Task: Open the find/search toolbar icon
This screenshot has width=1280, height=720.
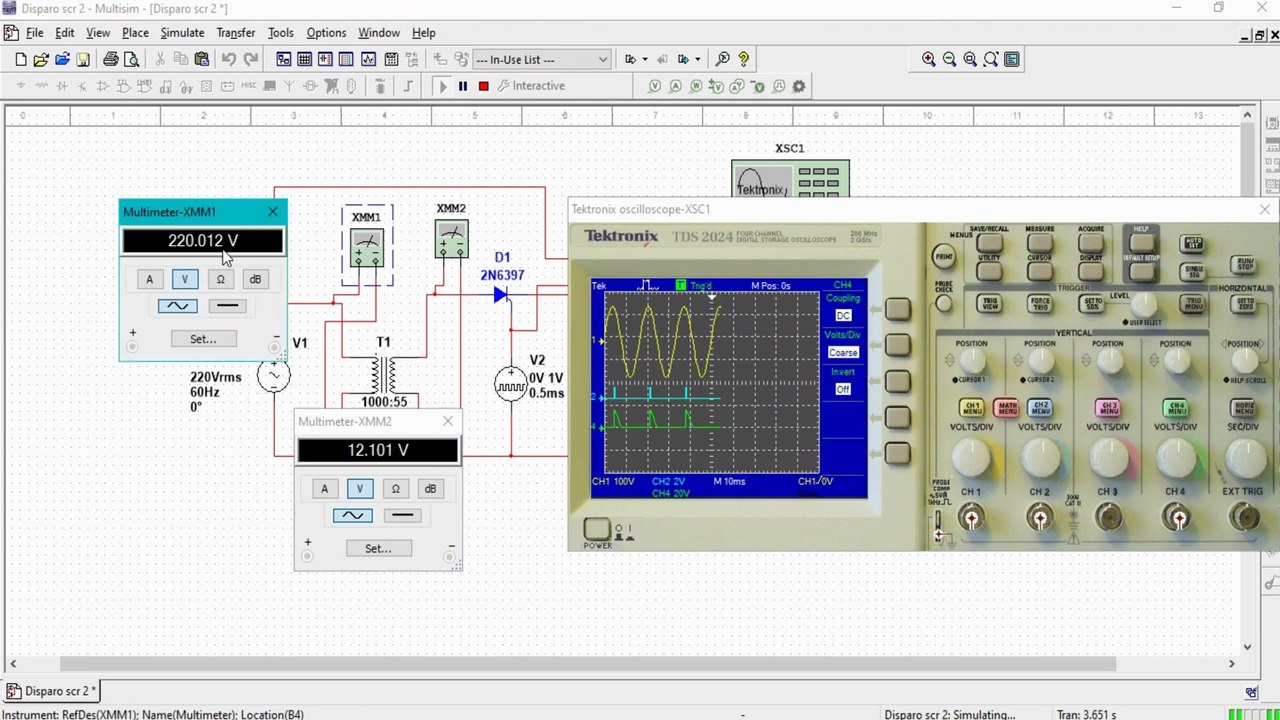Action: point(723,59)
